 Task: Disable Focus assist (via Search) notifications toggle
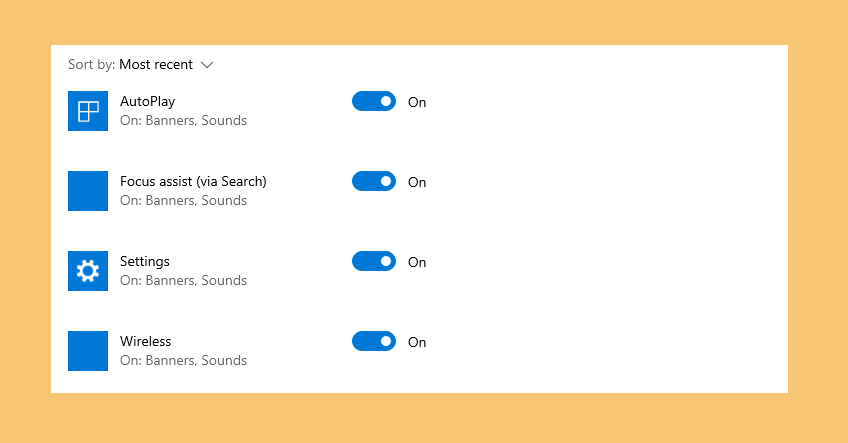click(x=374, y=181)
